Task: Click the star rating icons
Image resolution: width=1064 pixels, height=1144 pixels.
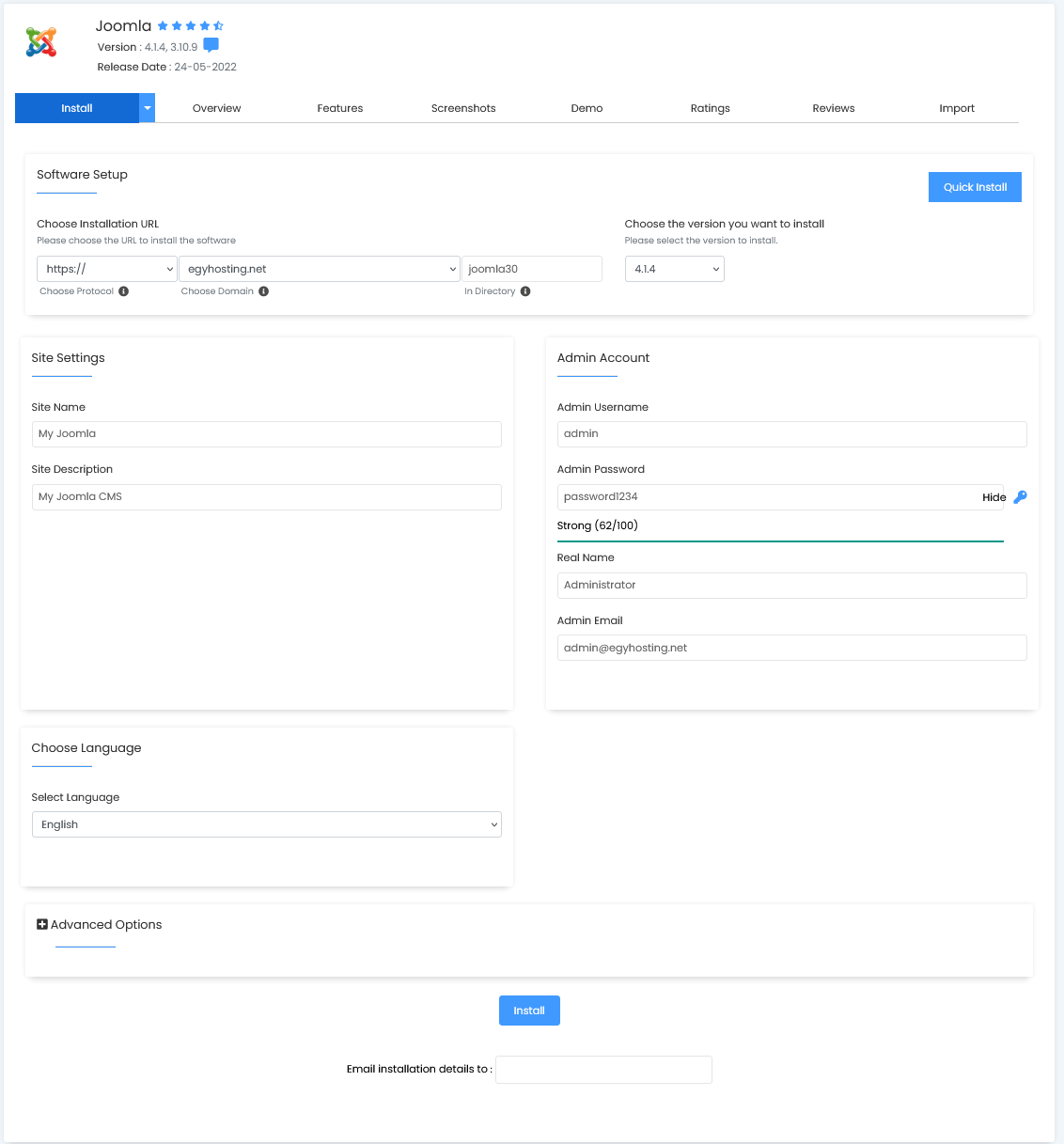Action: [190, 26]
